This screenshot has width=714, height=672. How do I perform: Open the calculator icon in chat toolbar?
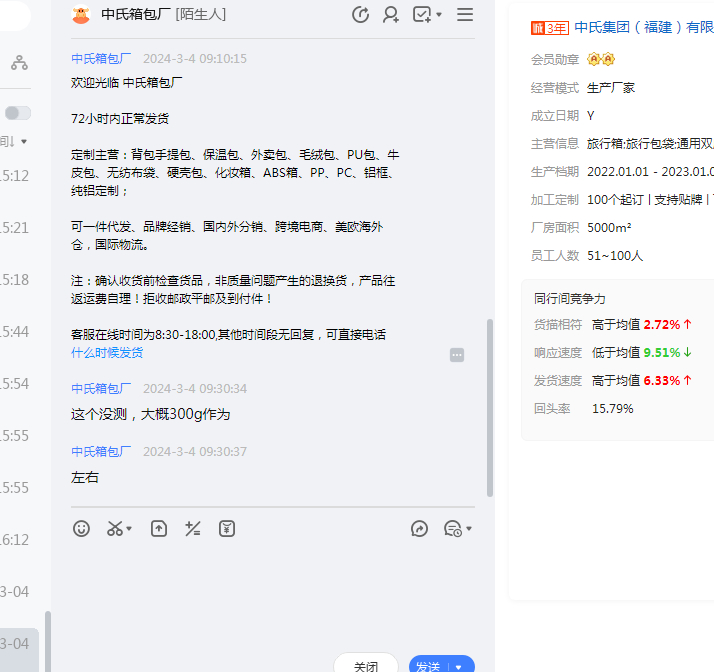pos(193,529)
